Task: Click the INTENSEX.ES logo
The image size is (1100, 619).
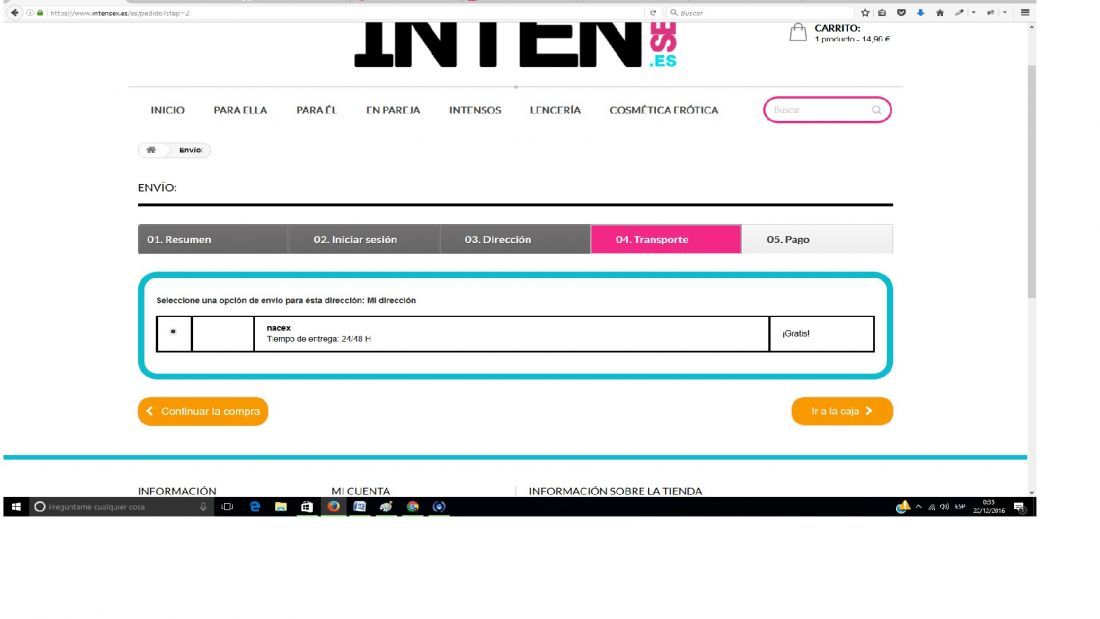Action: 516,44
